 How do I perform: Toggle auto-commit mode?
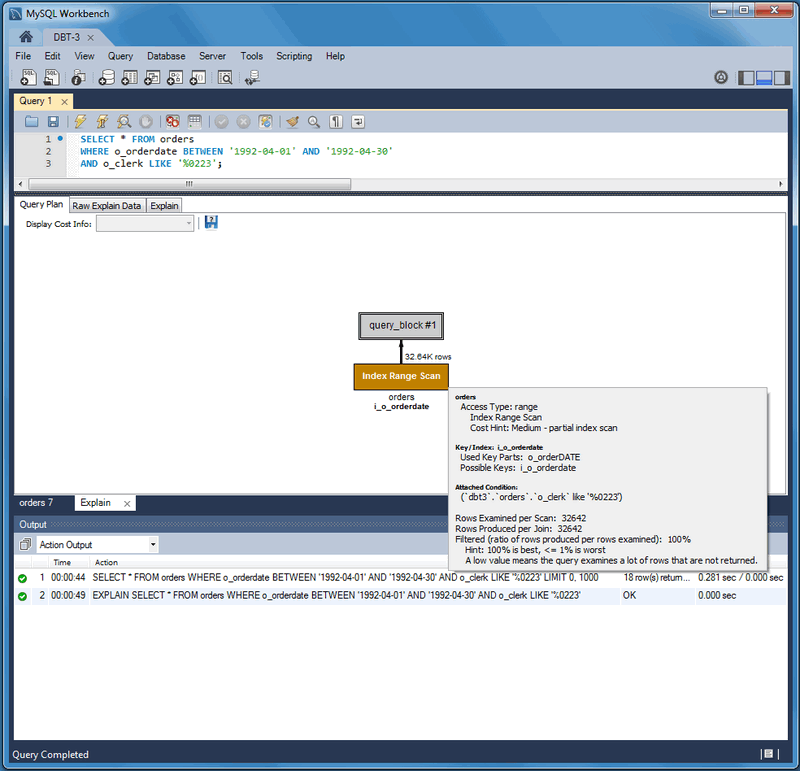(265, 121)
